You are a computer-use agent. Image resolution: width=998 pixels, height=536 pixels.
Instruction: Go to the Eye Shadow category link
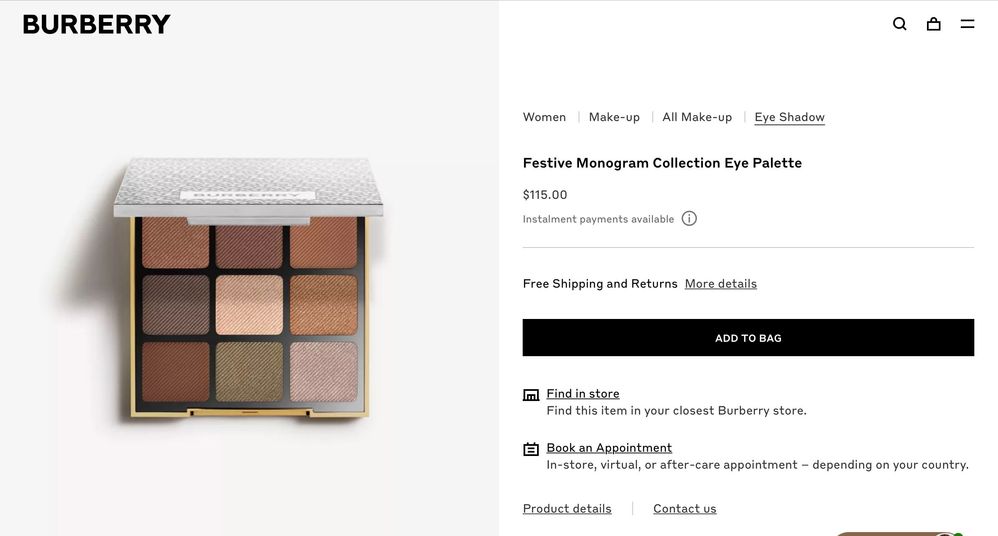click(789, 117)
